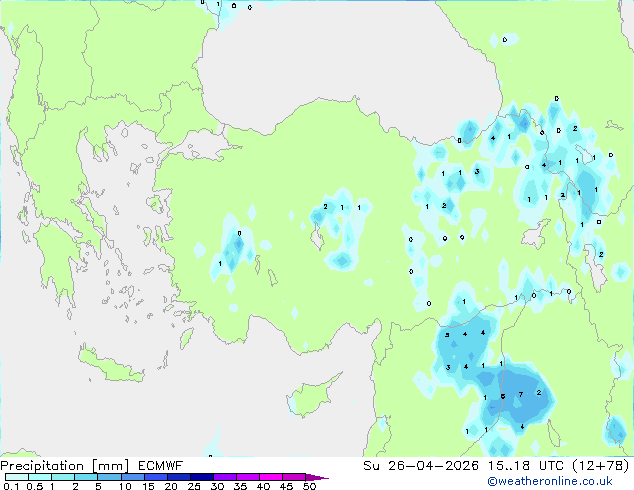
Task: Select the 40–45 mm bright pink swatch
Action: (271, 477)
